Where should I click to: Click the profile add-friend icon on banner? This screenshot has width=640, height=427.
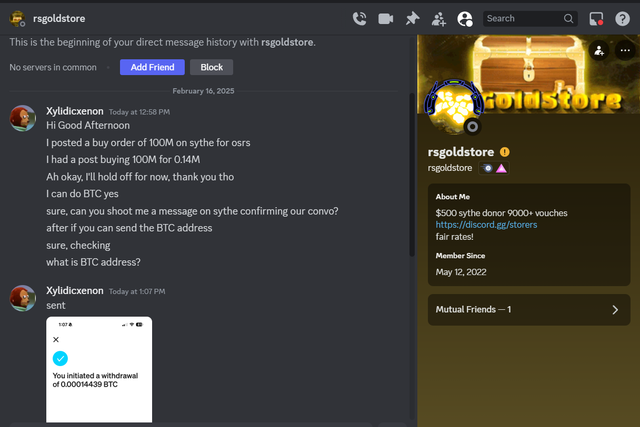(x=599, y=51)
